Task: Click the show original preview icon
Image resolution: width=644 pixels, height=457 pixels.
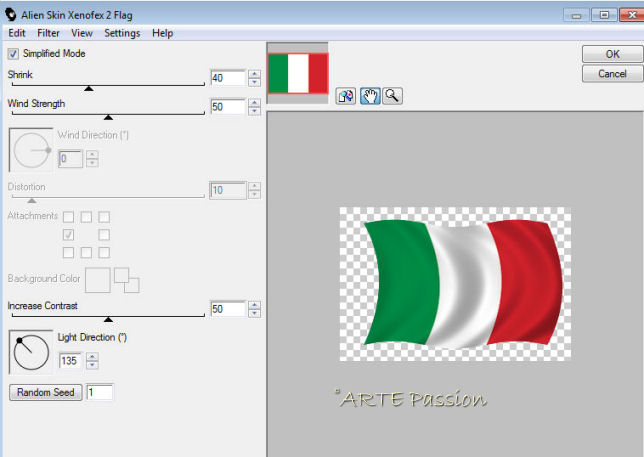Action: [345, 96]
